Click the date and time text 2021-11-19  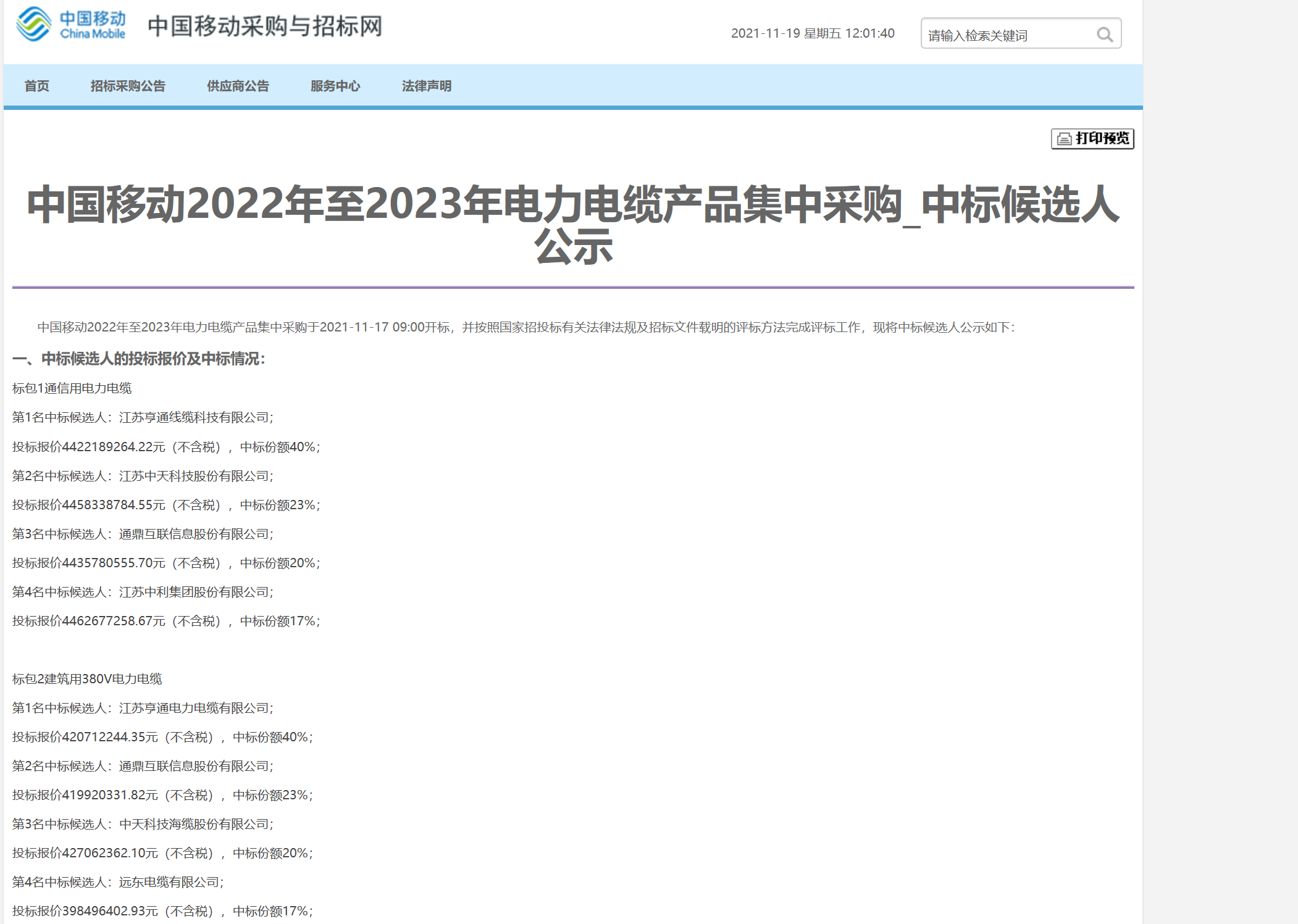tap(813, 33)
